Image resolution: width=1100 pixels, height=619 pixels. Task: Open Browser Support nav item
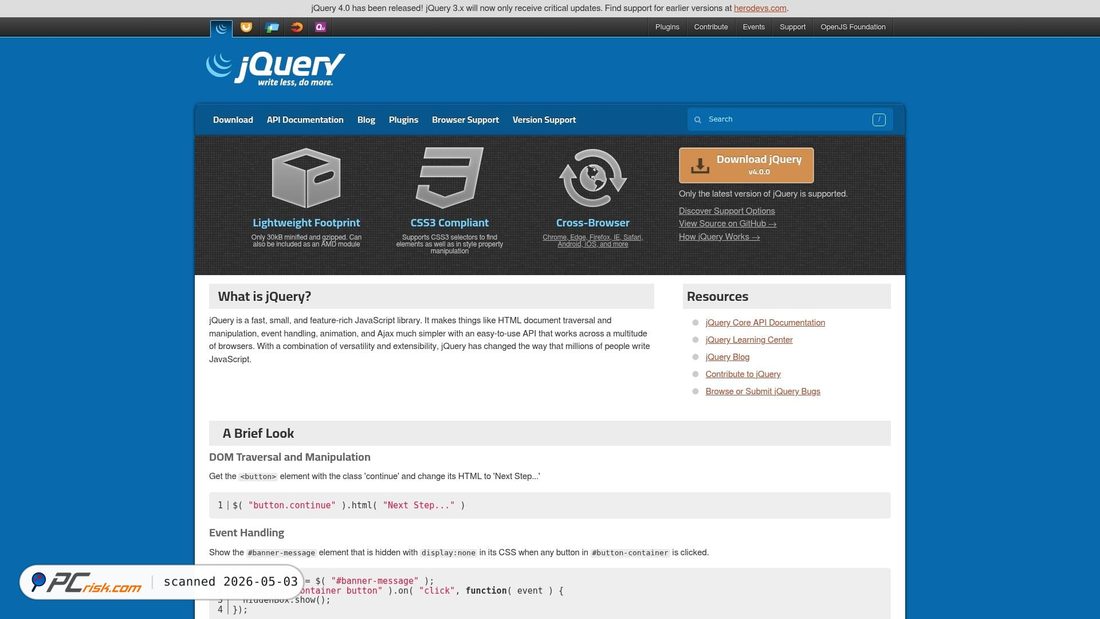[465, 120]
